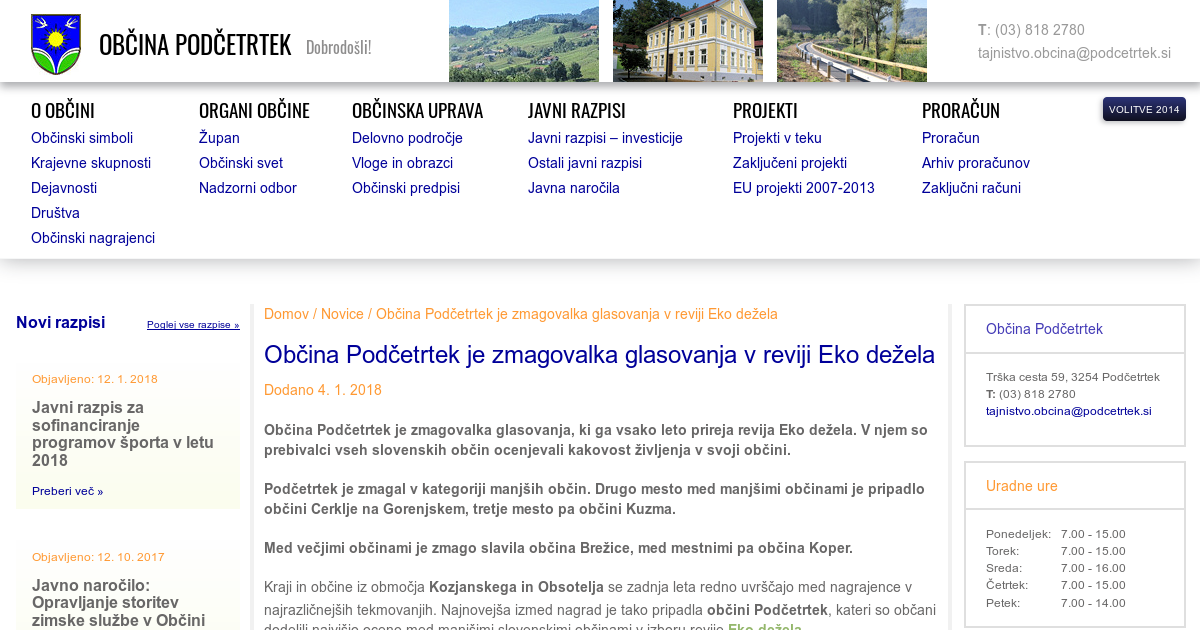Open Krajevne skupnosti menu item
Viewport: 1200px width, 630px height.
coord(91,163)
